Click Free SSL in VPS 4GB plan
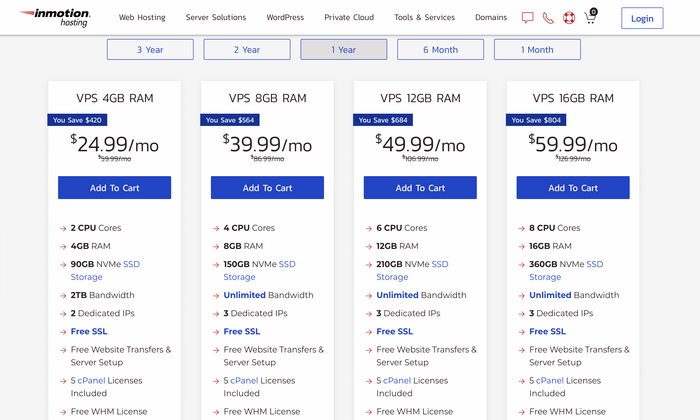 coord(89,332)
